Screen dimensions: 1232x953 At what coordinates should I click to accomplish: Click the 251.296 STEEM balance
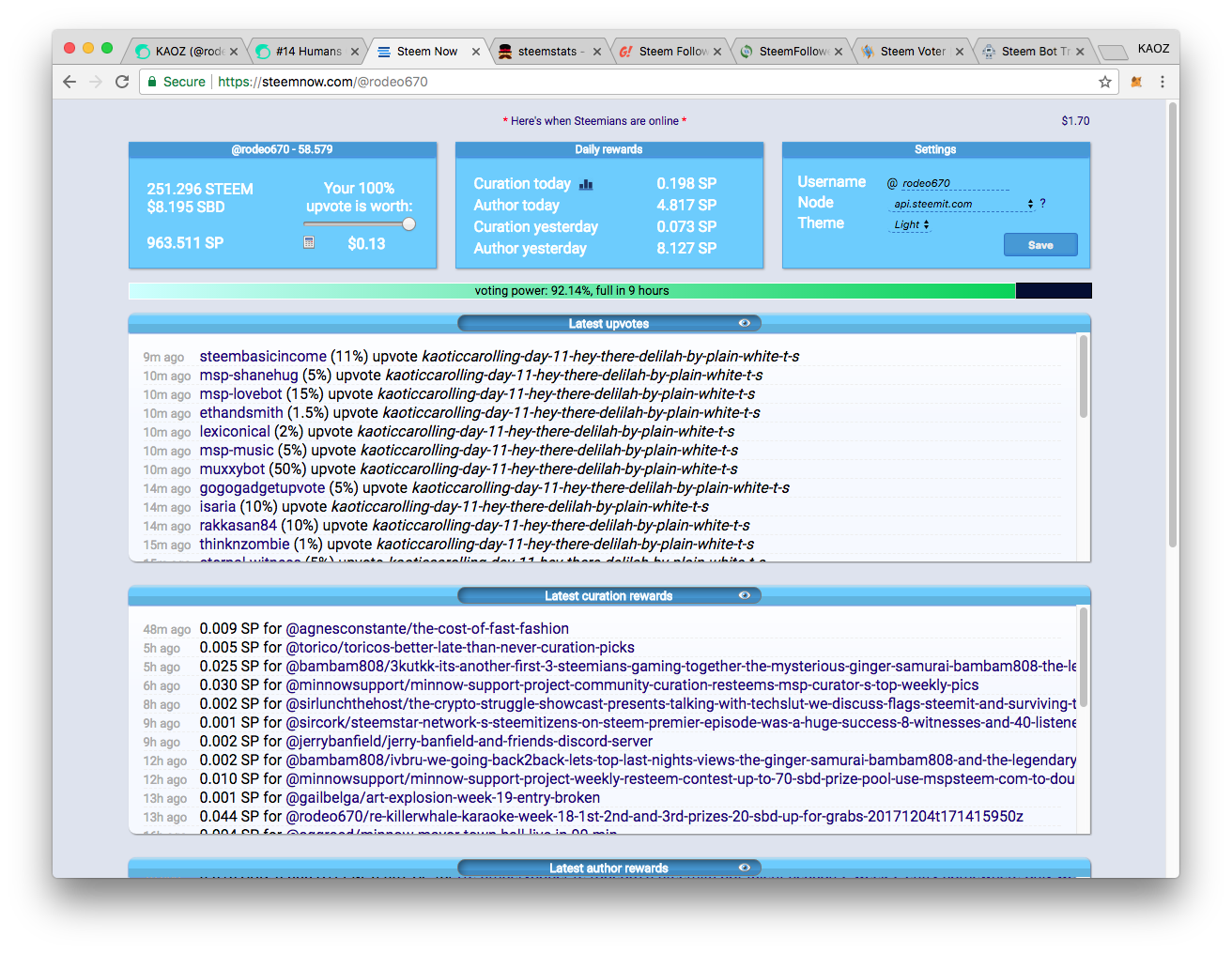tap(200, 189)
